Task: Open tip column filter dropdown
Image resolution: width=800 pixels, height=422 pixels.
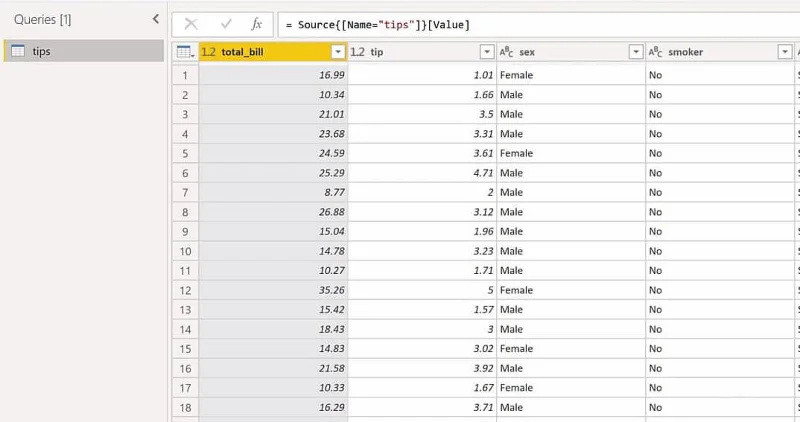Action: coord(487,52)
